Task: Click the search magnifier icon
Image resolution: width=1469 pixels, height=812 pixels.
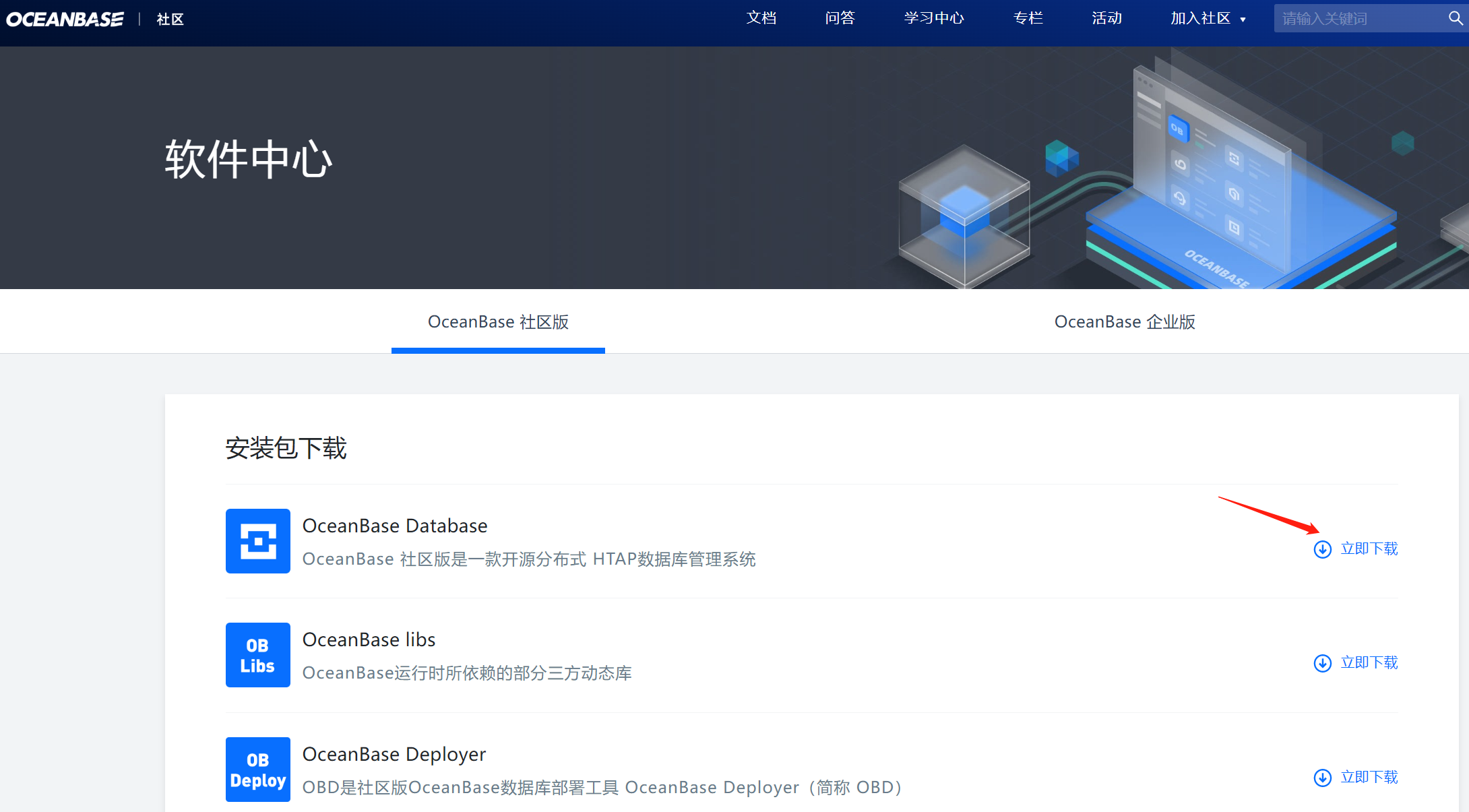Action: 1456,18
